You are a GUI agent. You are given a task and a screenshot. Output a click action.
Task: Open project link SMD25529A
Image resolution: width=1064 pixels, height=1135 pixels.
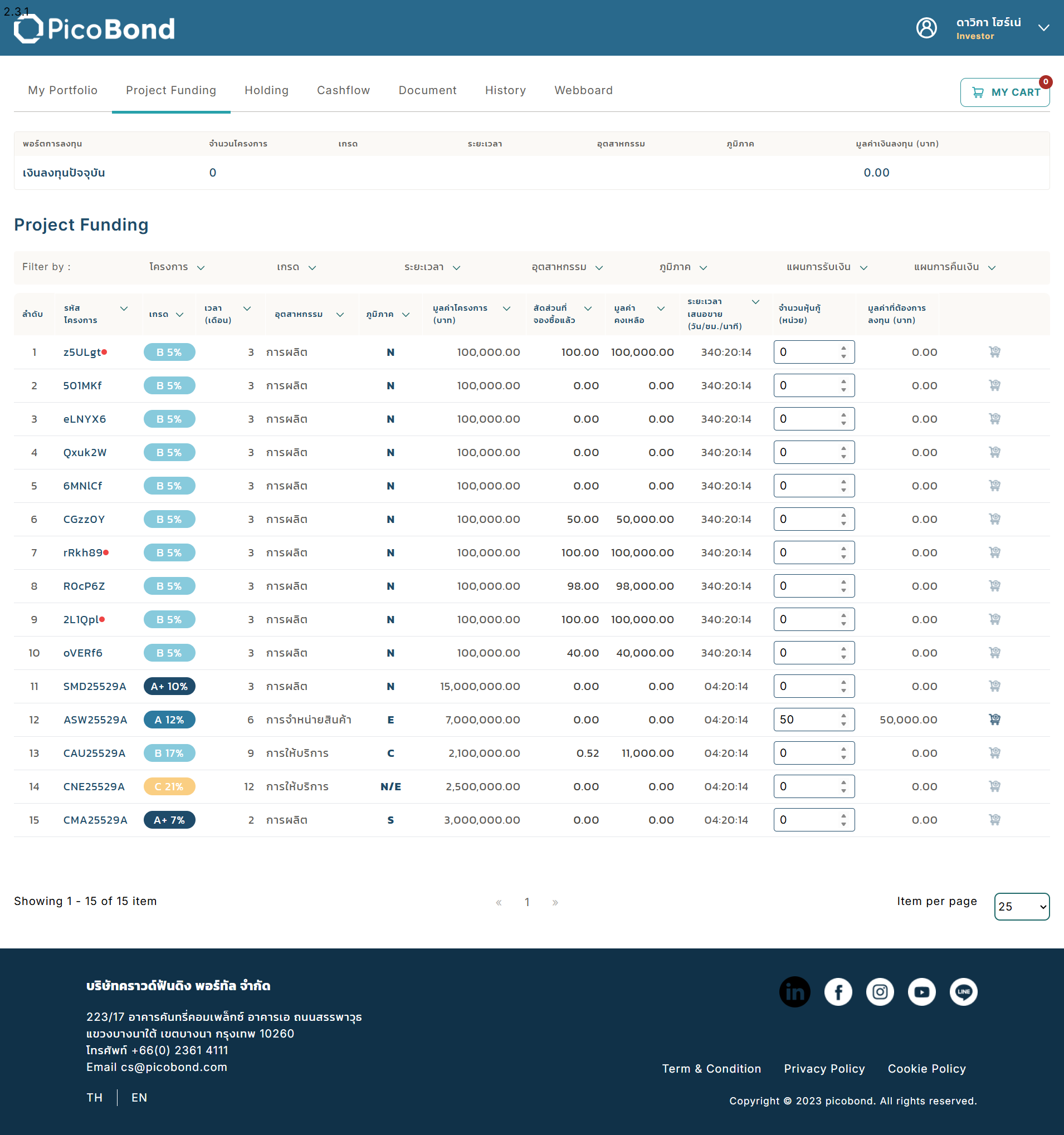pos(95,686)
